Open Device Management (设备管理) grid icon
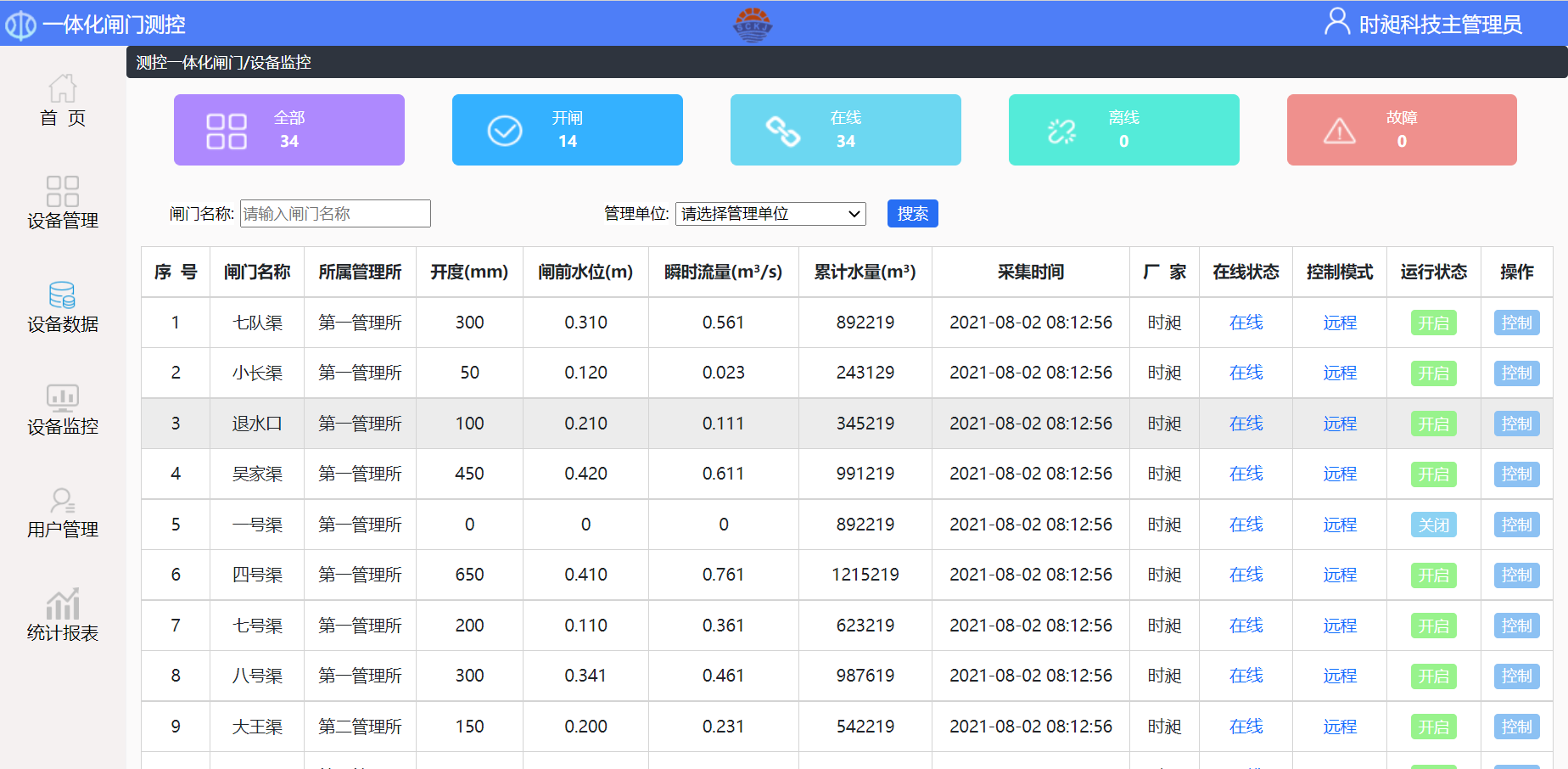1568x769 pixels. (63, 191)
